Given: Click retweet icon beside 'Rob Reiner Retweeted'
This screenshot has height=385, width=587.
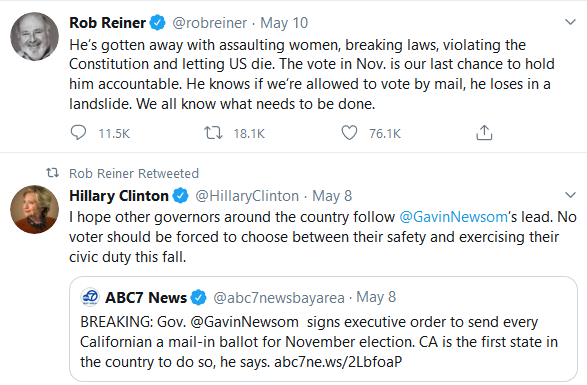Looking at the screenshot, I should [x=52, y=173].
